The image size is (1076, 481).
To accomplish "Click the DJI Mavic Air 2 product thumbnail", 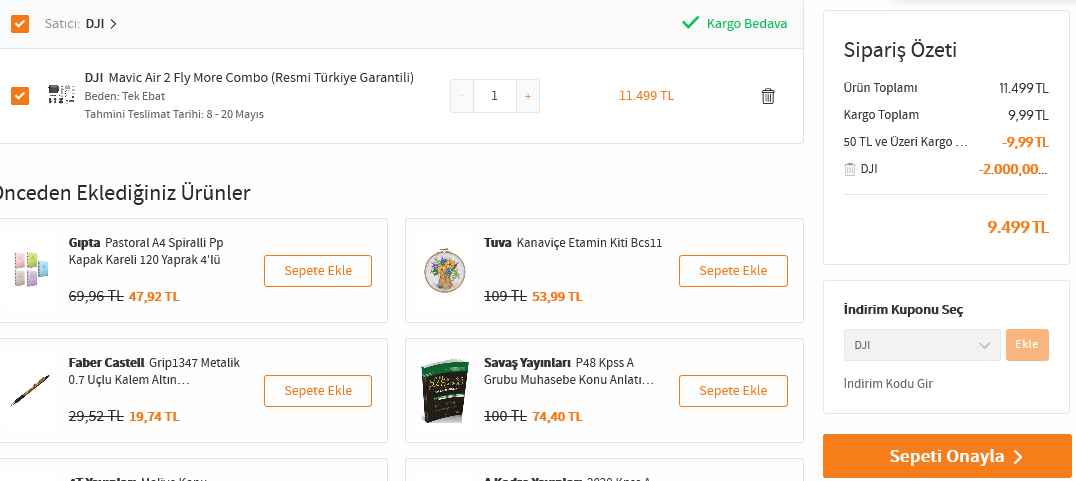I will [x=61, y=94].
